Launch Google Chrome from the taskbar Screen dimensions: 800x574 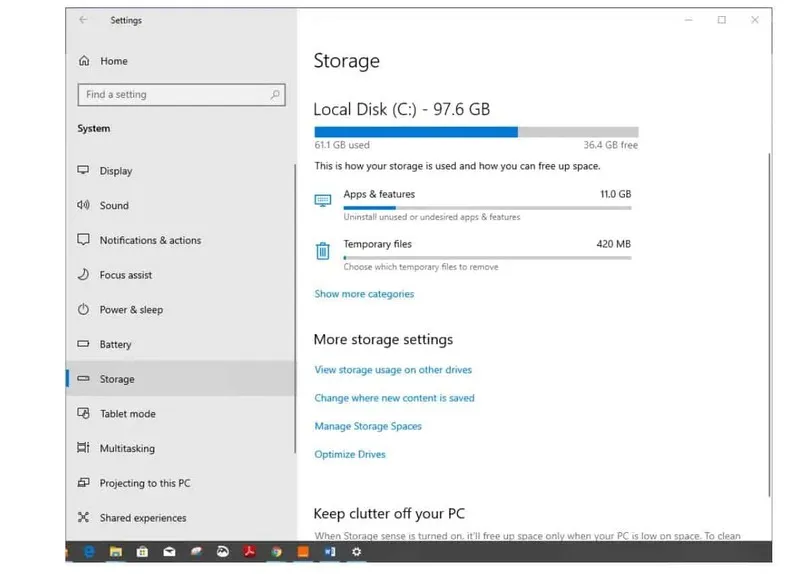pos(275,551)
